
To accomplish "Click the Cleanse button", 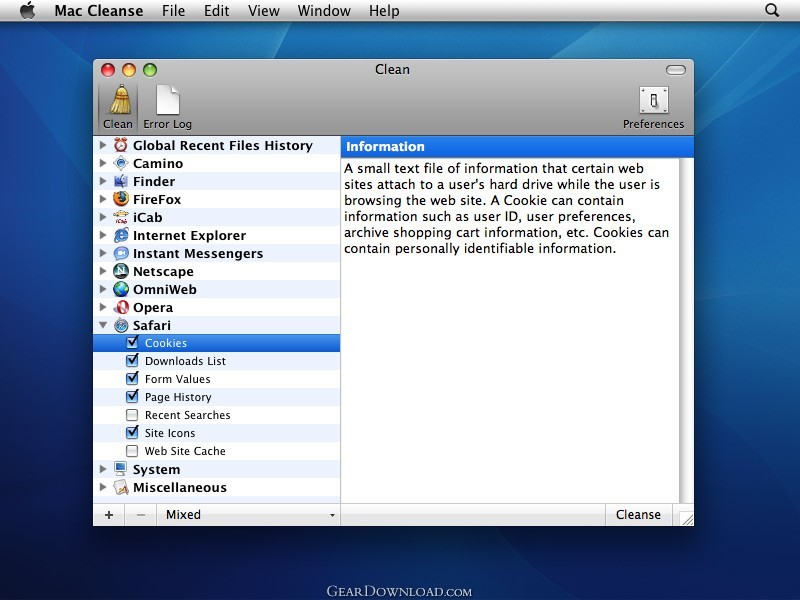I will (638, 514).
